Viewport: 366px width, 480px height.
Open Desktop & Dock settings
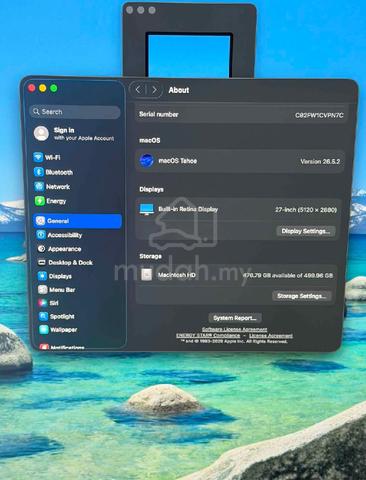(x=65, y=263)
